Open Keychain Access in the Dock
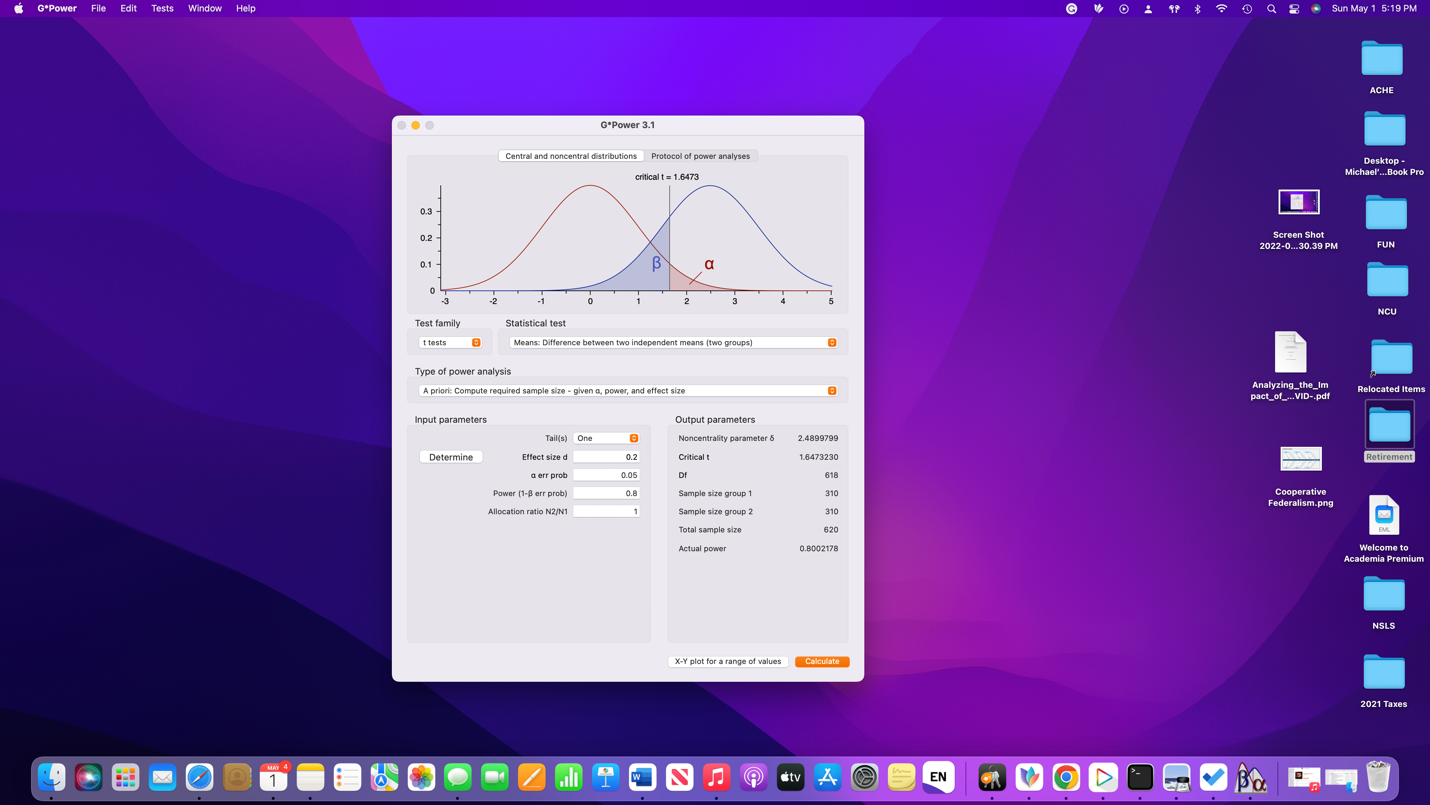This screenshot has width=1430, height=805. (x=992, y=777)
